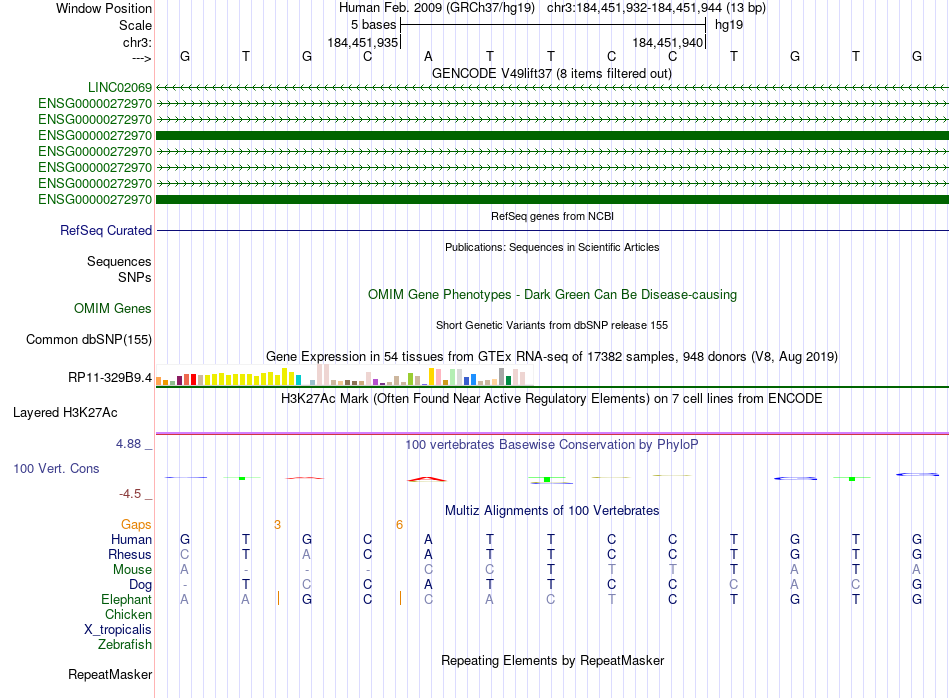The width and height of the screenshot is (950, 698).
Task: Select the RepeatMasker track label
Action: tap(110, 674)
